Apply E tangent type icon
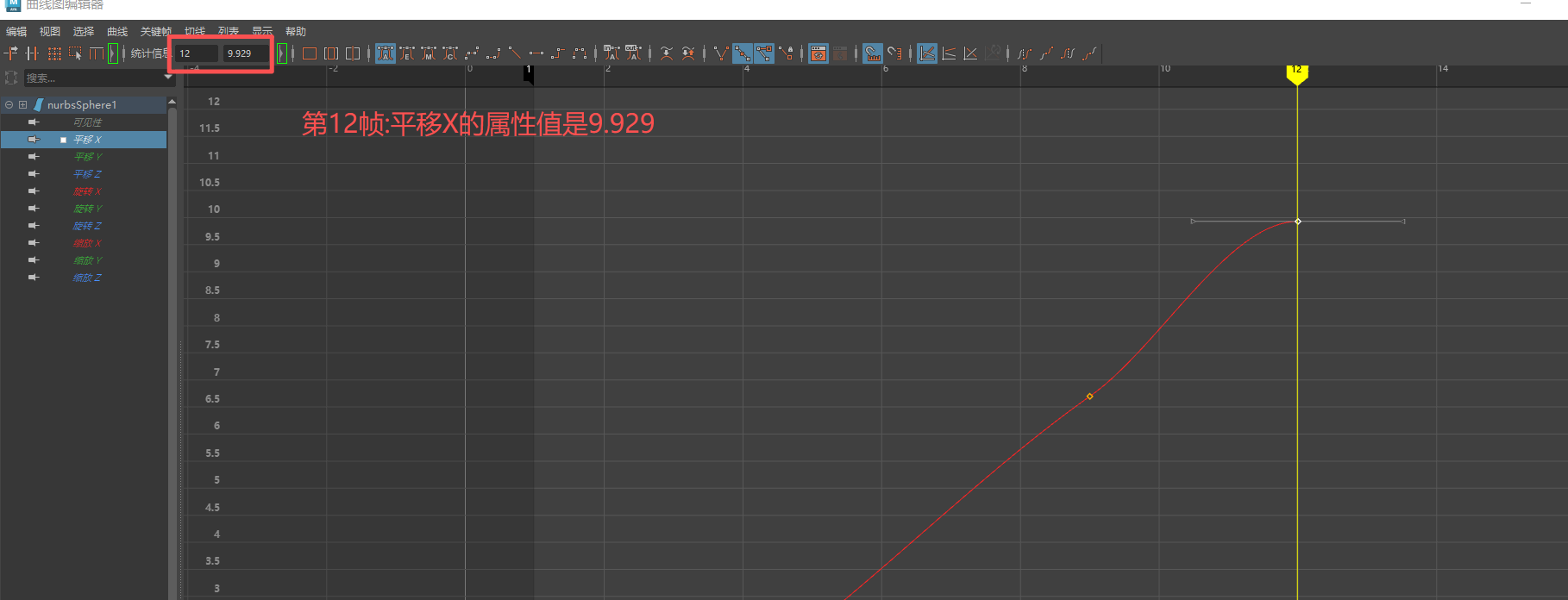1568x600 pixels. [x=407, y=53]
